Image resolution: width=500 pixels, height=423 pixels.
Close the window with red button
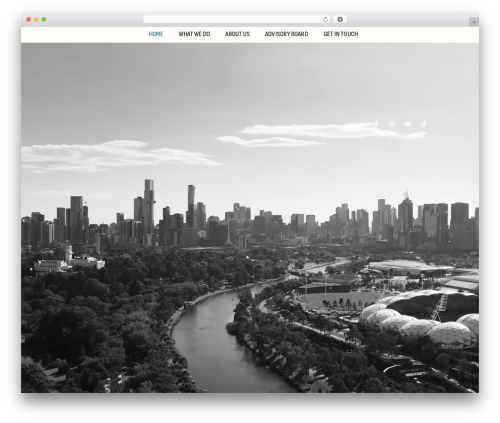click(29, 20)
